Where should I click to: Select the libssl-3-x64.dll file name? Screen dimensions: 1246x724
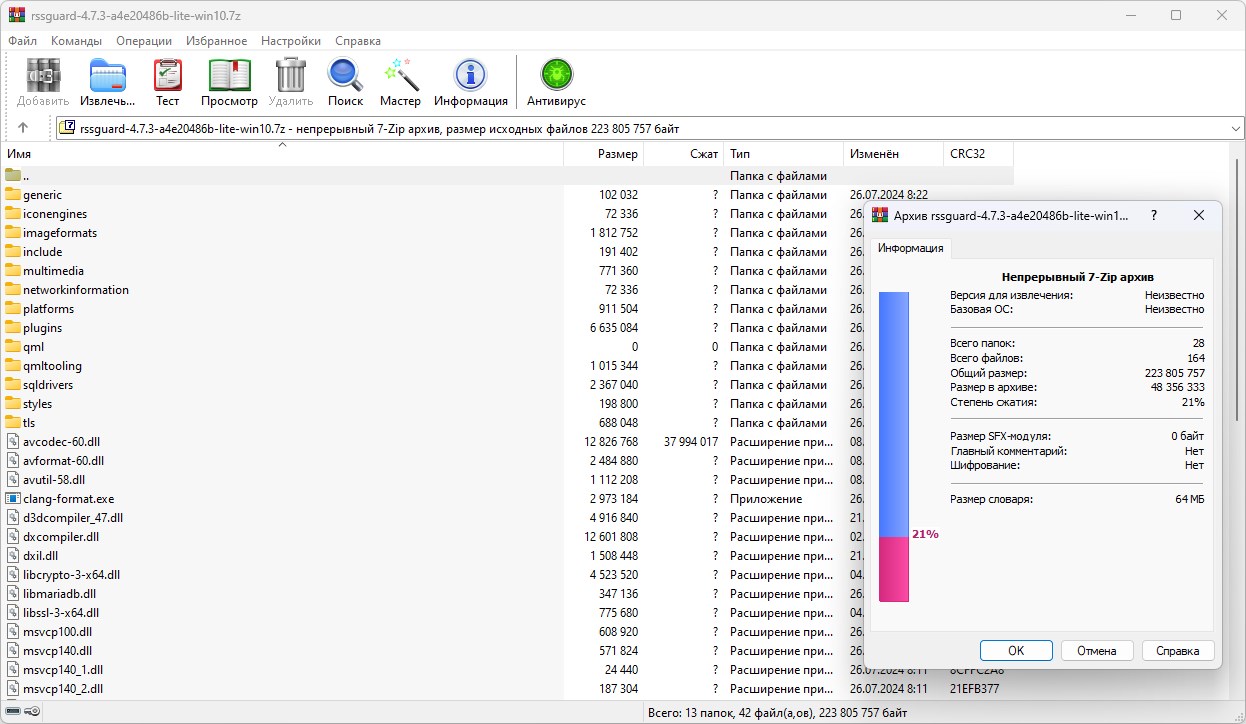[61, 613]
